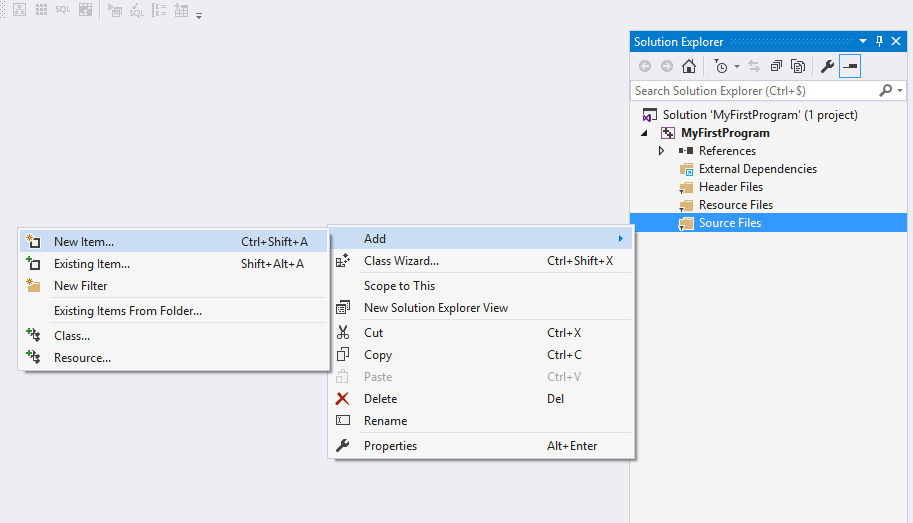Choose New Item... from the Add submenu
913x523 pixels.
[84, 241]
